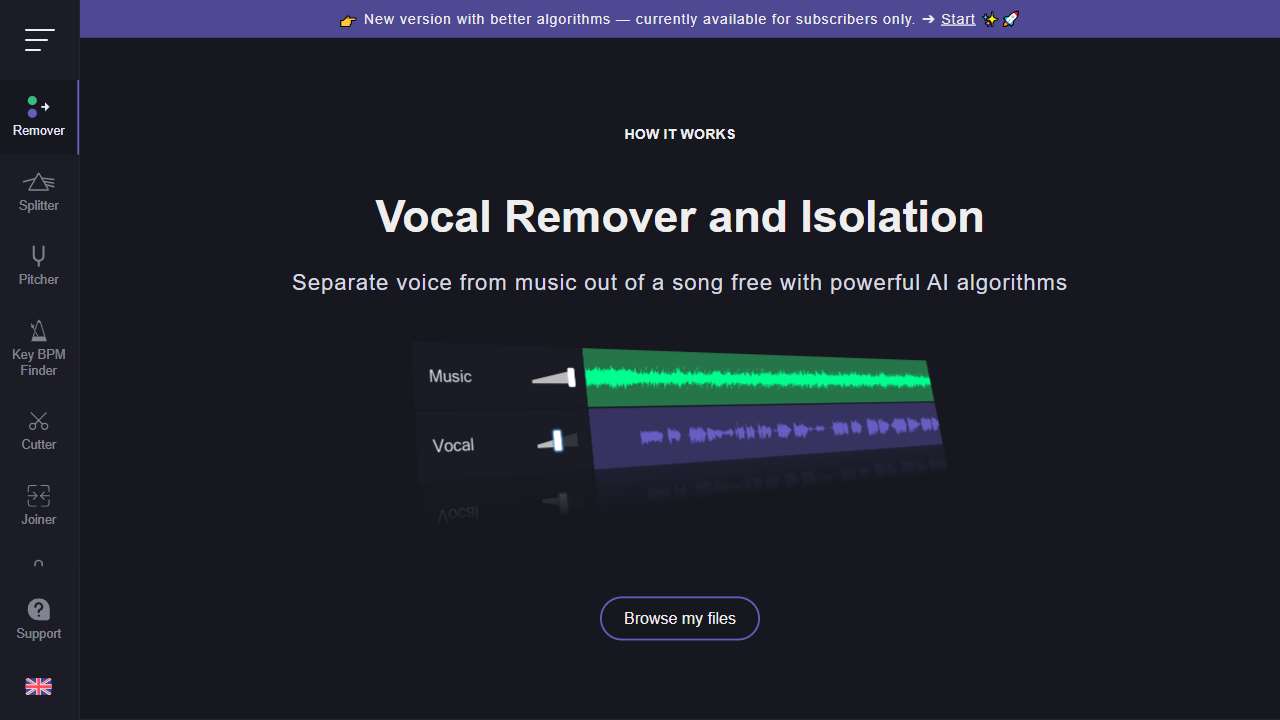The width and height of the screenshot is (1280, 720).
Task: Select the Splitter tool in the sidebar
Action: pyautogui.click(x=38, y=190)
